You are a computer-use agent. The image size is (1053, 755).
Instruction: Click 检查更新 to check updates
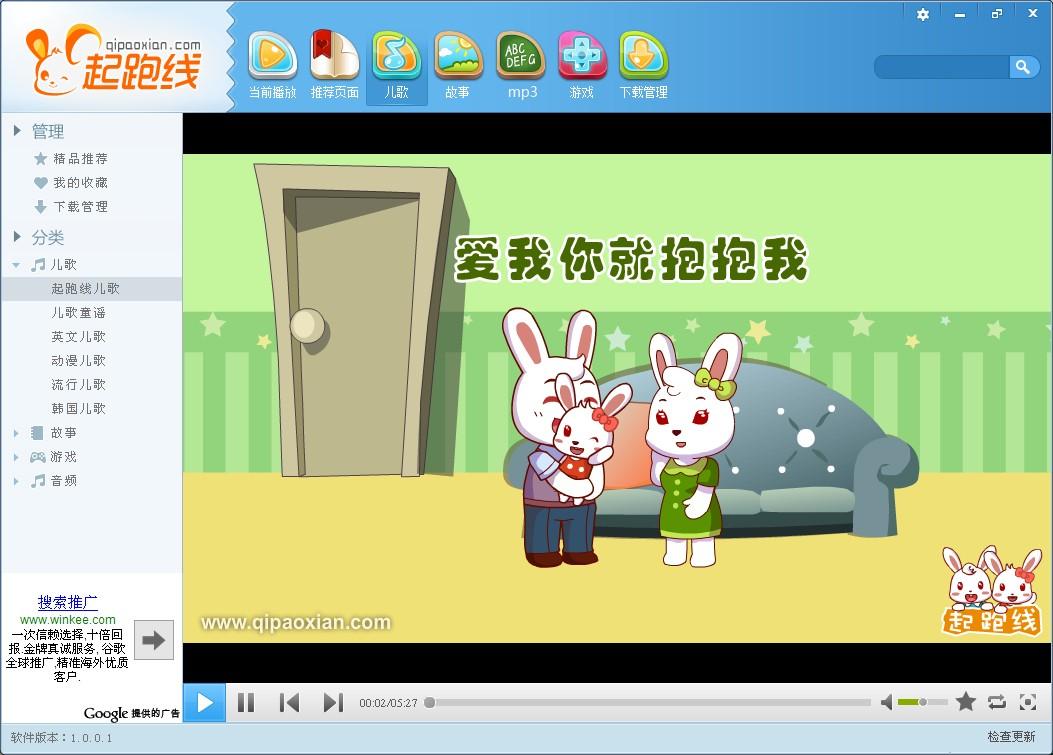coord(1011,737)
